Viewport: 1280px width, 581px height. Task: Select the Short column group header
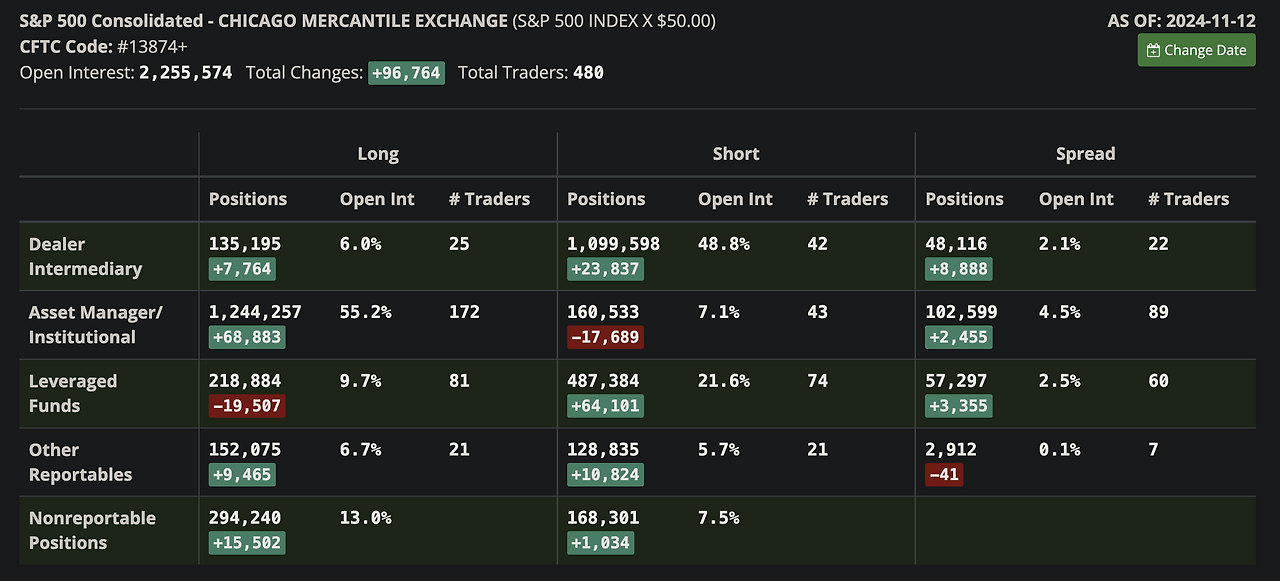tap(736, 154)
